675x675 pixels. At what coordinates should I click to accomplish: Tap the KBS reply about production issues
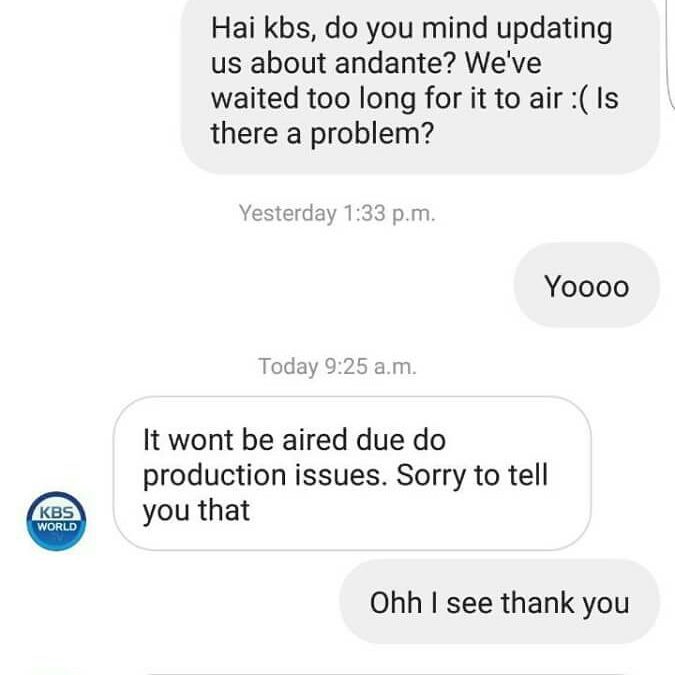tap(352, 473)
